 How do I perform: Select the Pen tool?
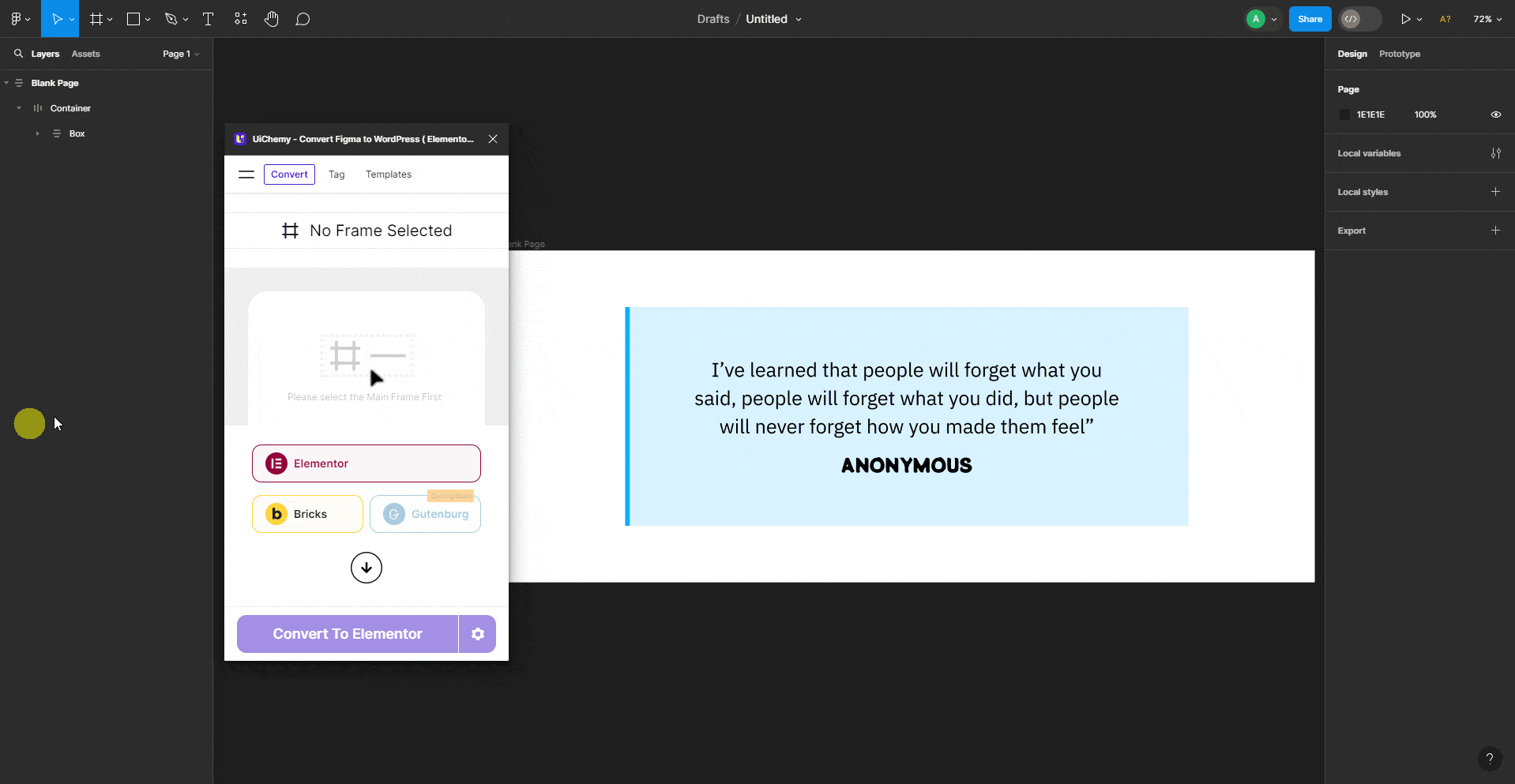pyautogui.click(x=171, y=18)
